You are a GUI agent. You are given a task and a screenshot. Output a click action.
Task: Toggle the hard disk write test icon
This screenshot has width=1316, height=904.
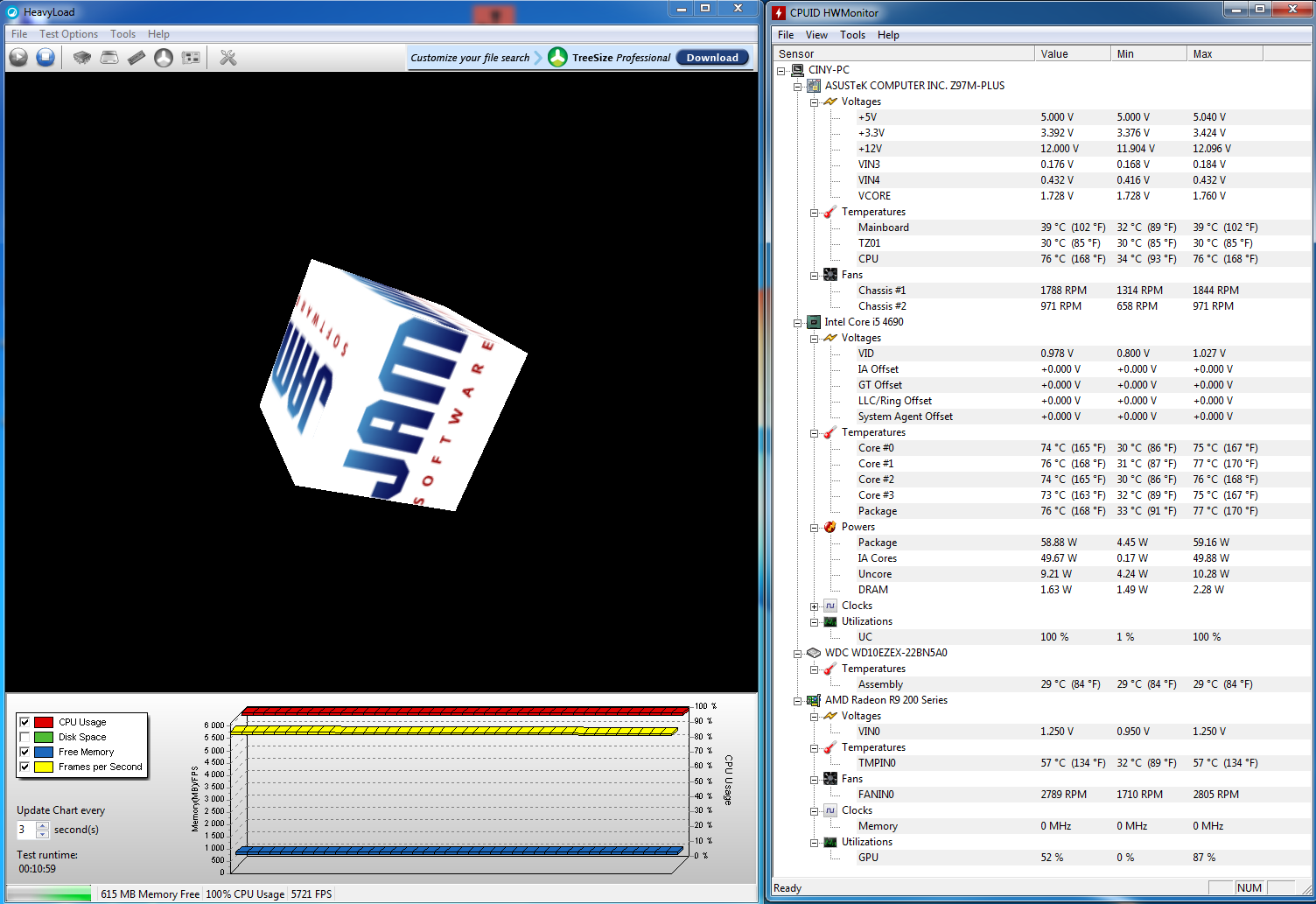(109, 58)
